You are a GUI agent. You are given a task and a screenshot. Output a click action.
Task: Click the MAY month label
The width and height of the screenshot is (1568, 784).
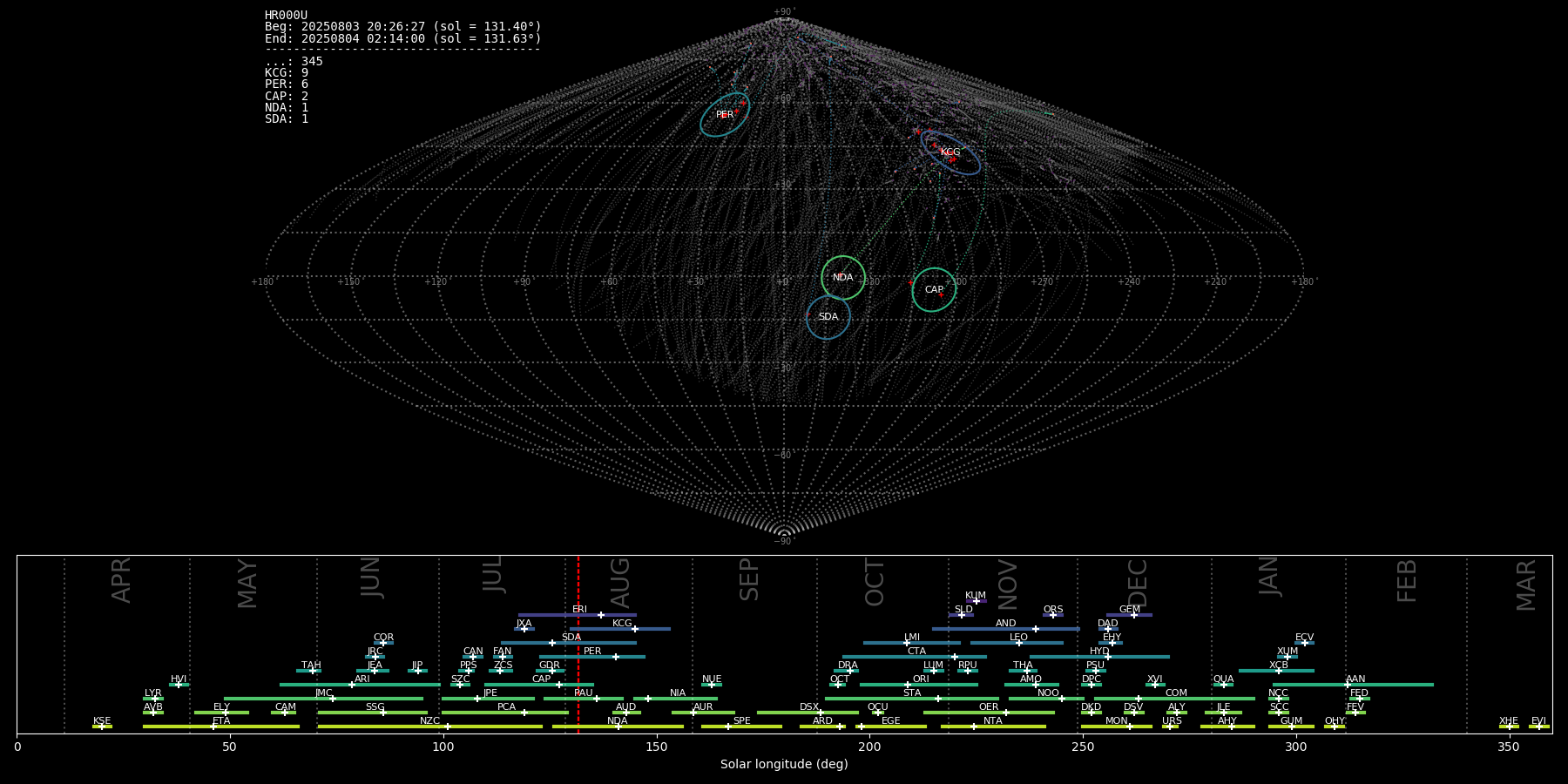[x=247, y=584]
